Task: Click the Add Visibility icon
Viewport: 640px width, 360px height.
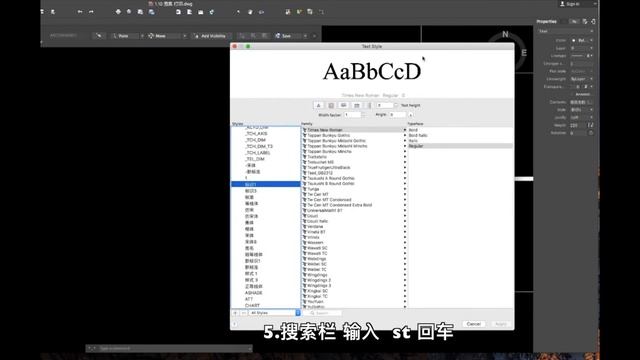Action: tap(196, 36)
